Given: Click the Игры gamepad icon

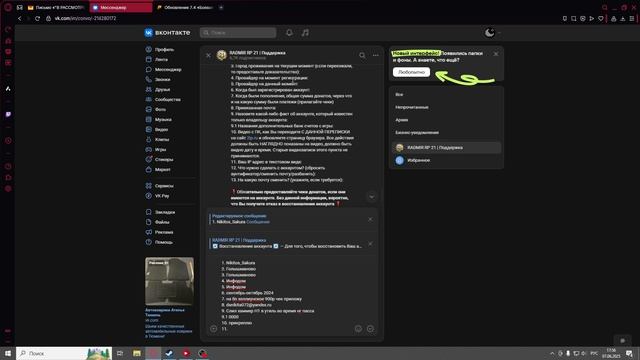Looking at the screenshot, I should pyautogui.click(x=149, y=149).
